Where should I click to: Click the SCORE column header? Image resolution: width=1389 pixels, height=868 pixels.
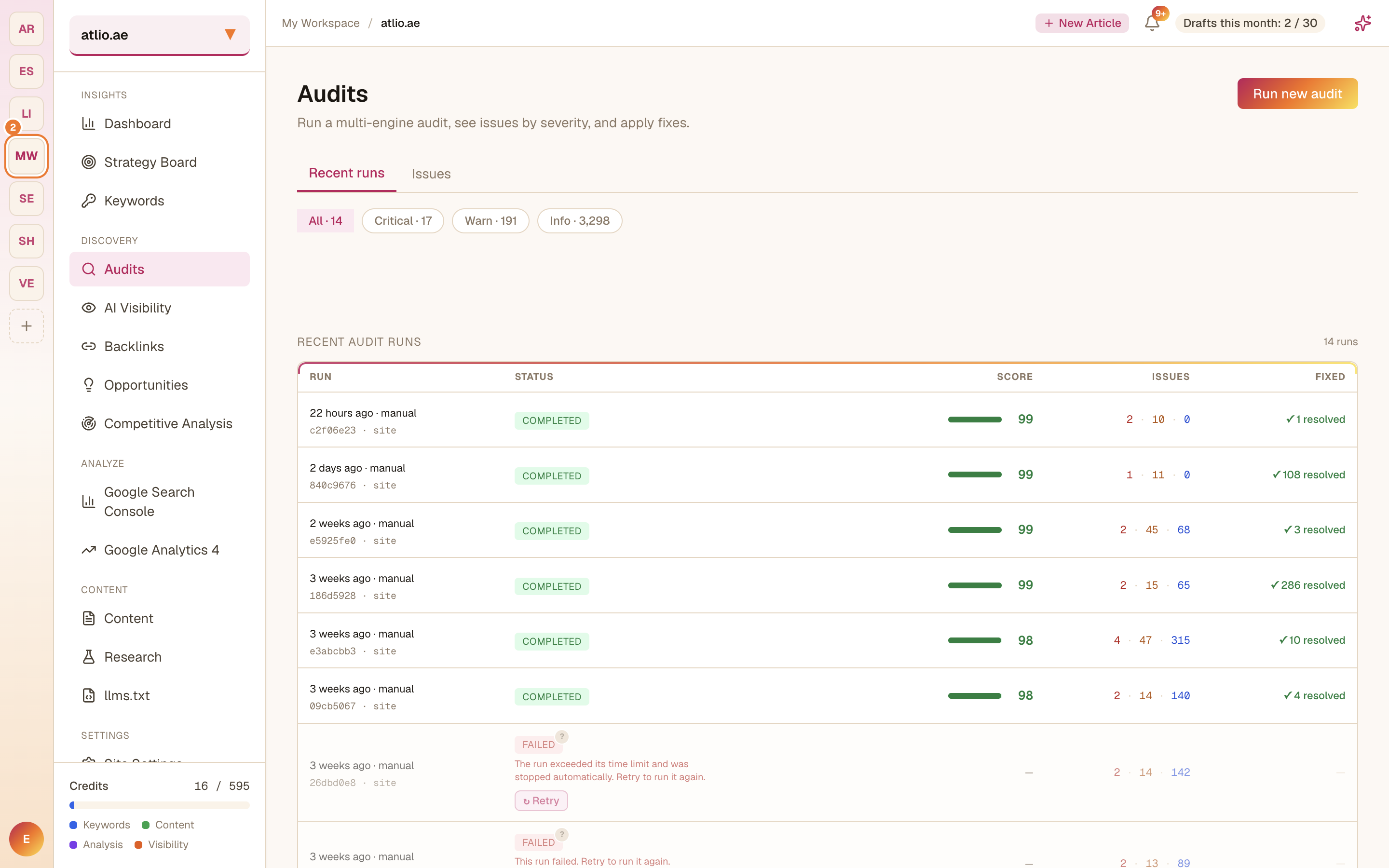click(x=1015, y=377)
